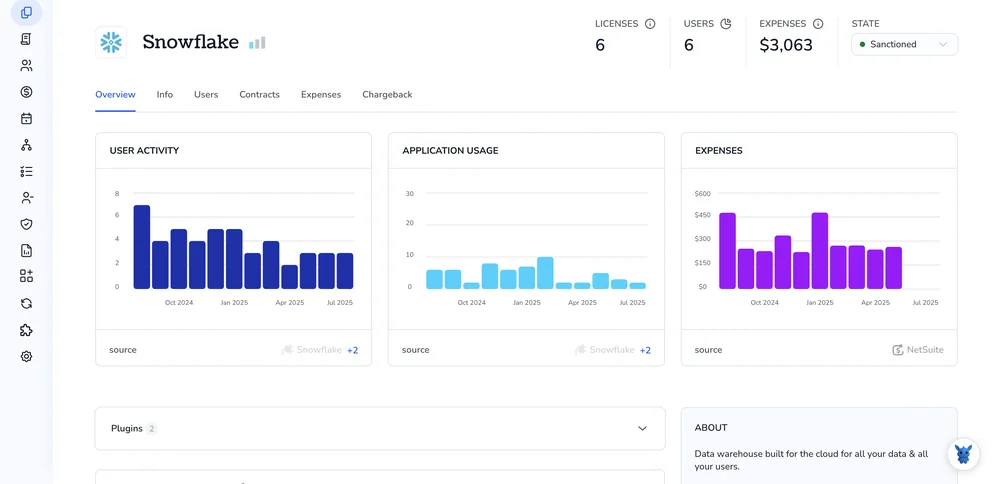This screenshot has height=484, width=1000.
Task: Click the Data warehouse description text
Action: point(811,460)
